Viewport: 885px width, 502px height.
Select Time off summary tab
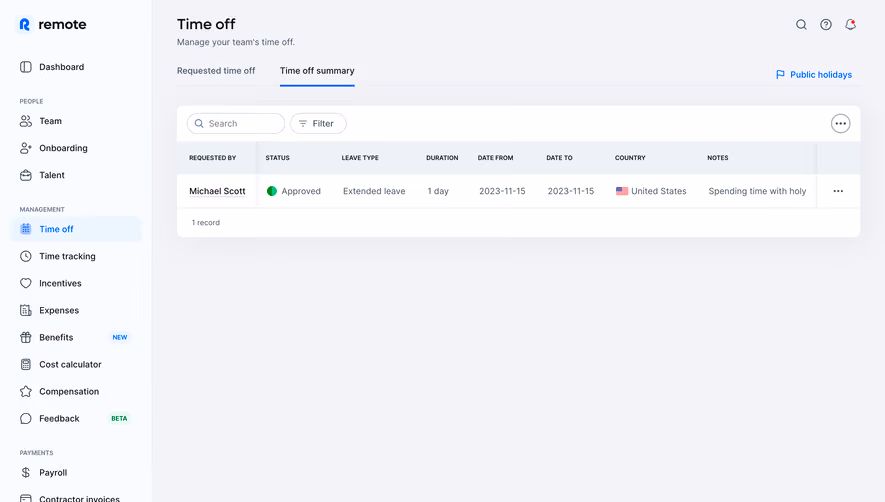click(317, 71)
